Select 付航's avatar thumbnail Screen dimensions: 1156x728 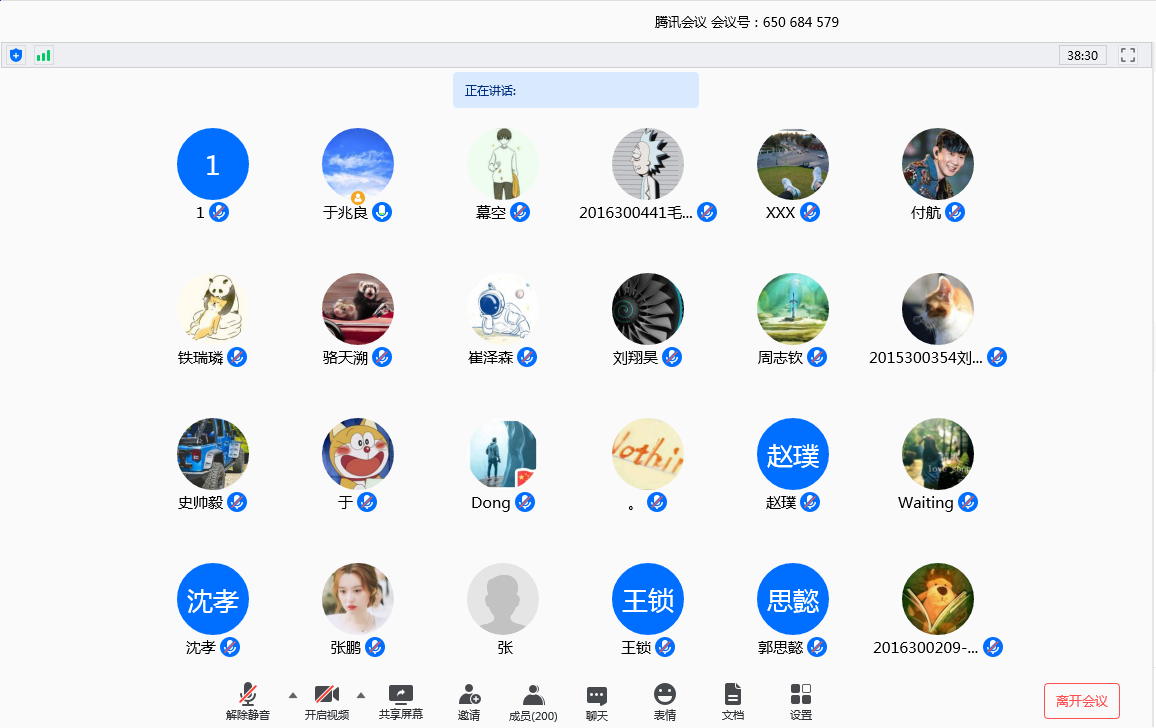pos(937,164)
